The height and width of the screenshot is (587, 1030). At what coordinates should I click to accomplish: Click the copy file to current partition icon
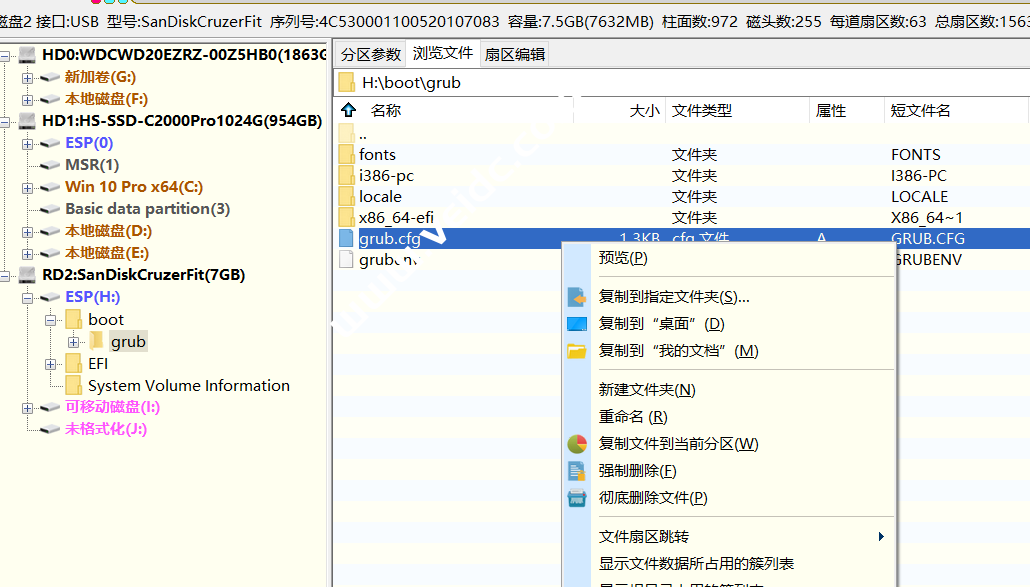coord(576,443)
